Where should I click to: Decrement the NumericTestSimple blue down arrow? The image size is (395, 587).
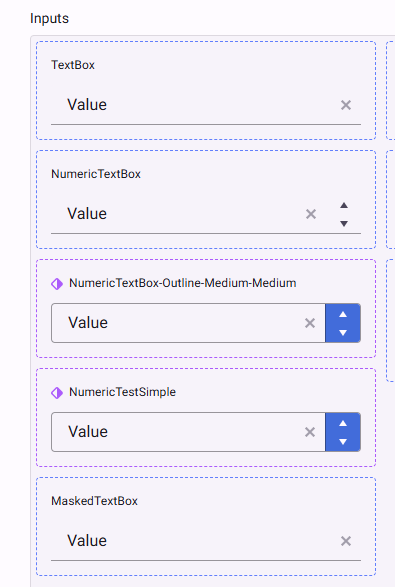coord(343,441)
